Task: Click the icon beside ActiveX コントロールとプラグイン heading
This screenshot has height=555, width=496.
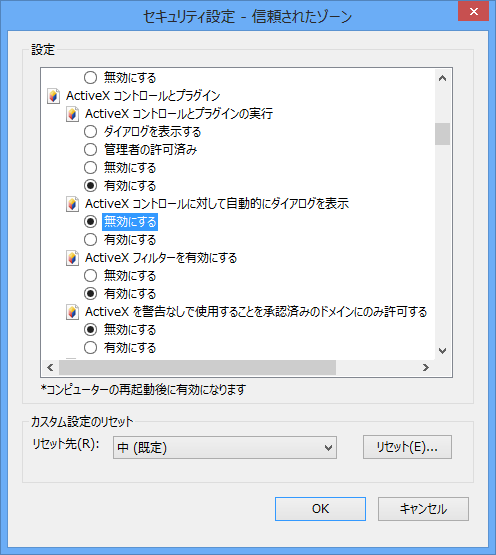Action: [53, 96]
